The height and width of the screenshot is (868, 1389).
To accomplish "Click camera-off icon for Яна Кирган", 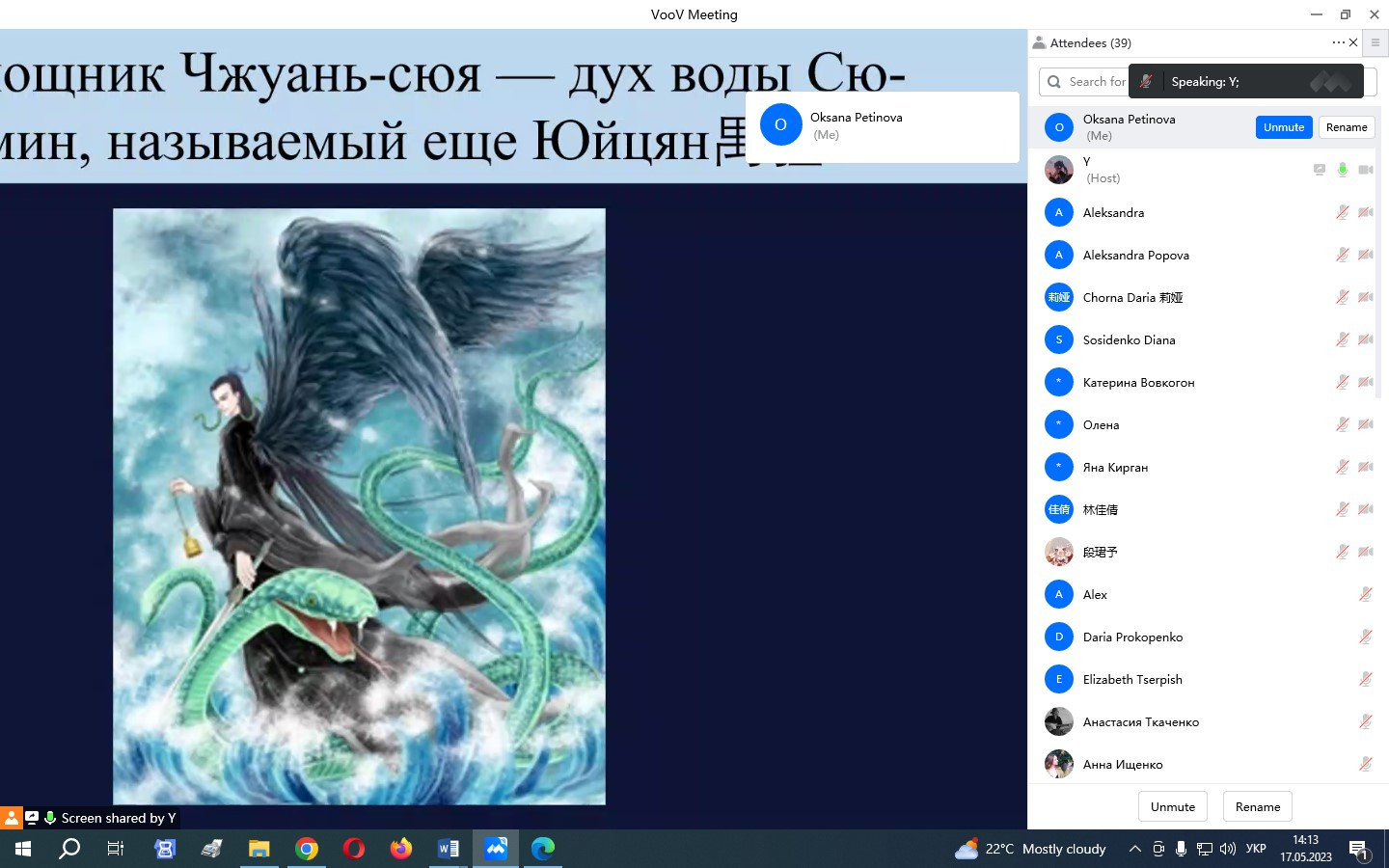I will (x=1366, y=467).
